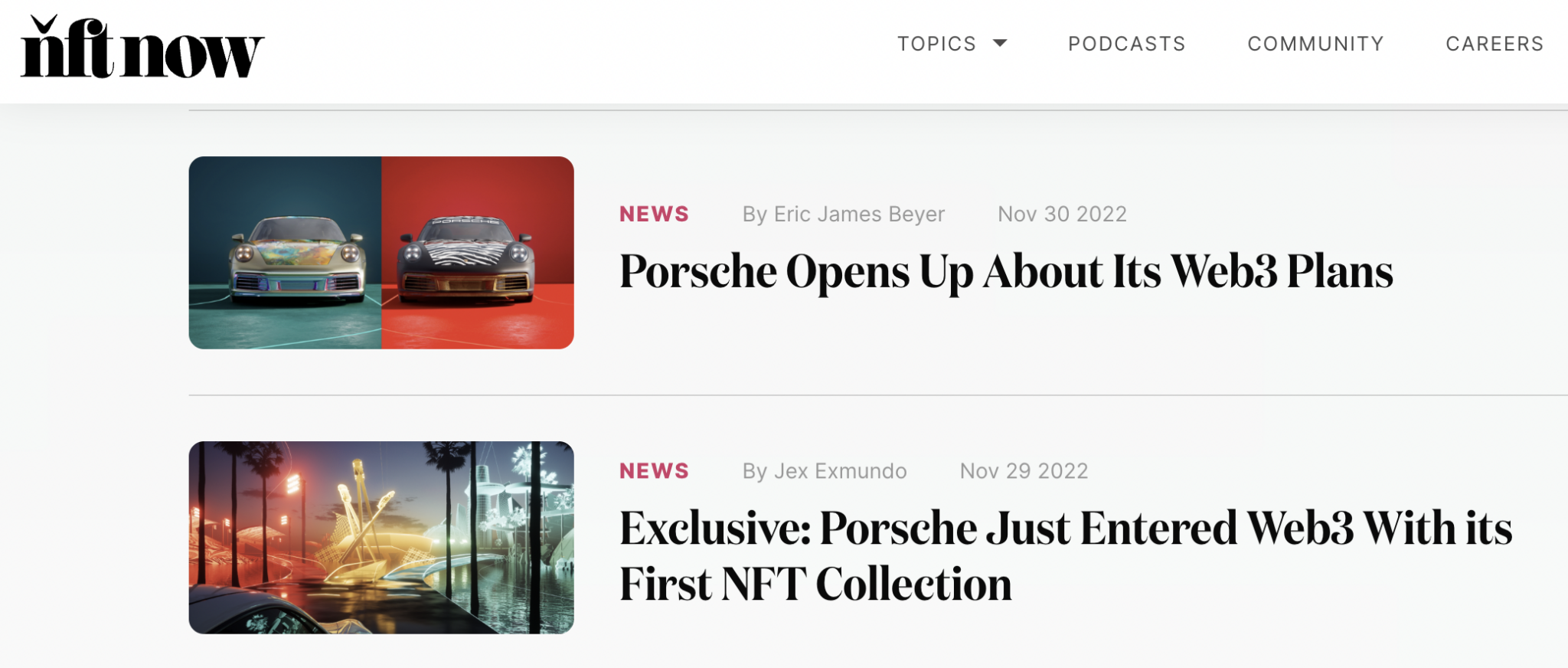Open "Porsche Opens Up About Its Web3 Plans"
The height and width of the screenshot is (668, 1568).
coord(1006,272)
